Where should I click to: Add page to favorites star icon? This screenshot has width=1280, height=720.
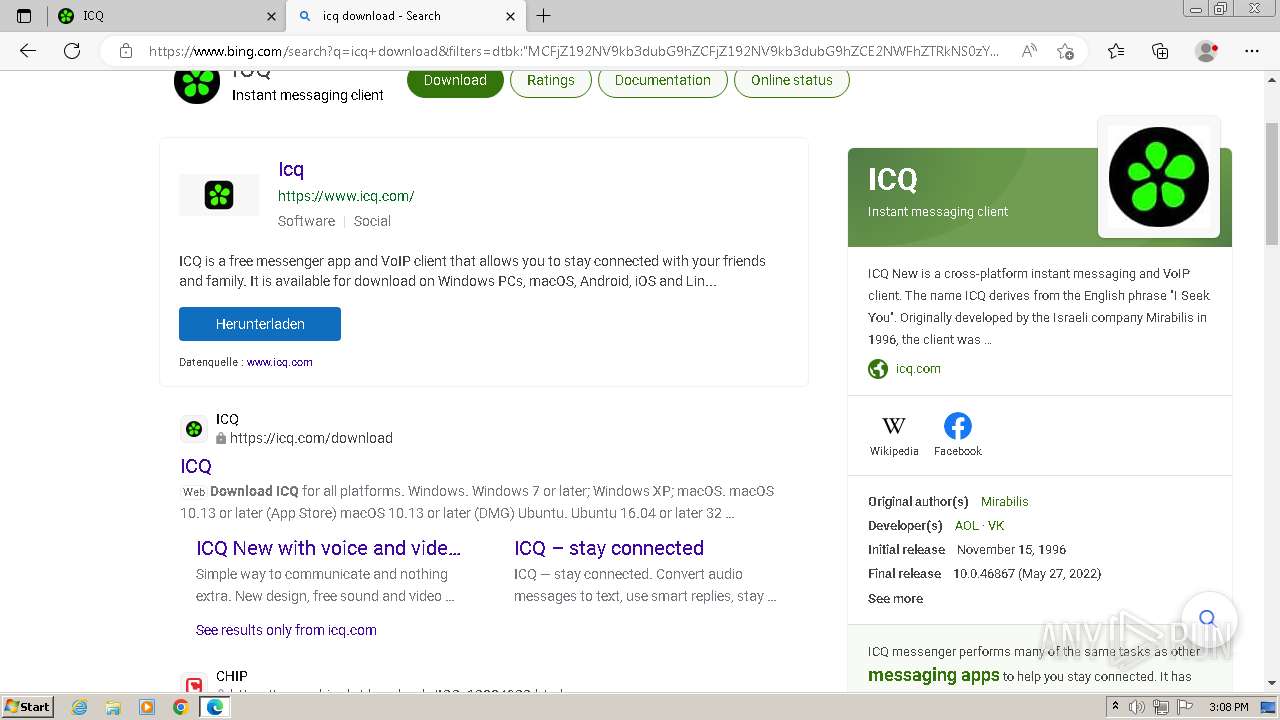tap(1065, 51)
